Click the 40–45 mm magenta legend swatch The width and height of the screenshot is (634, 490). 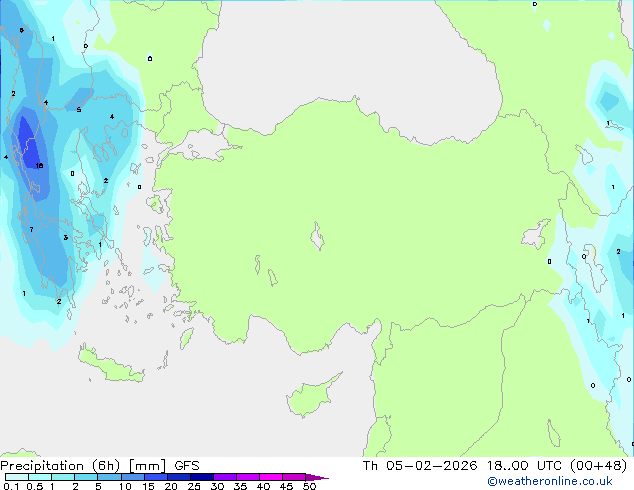coord(271,477)
